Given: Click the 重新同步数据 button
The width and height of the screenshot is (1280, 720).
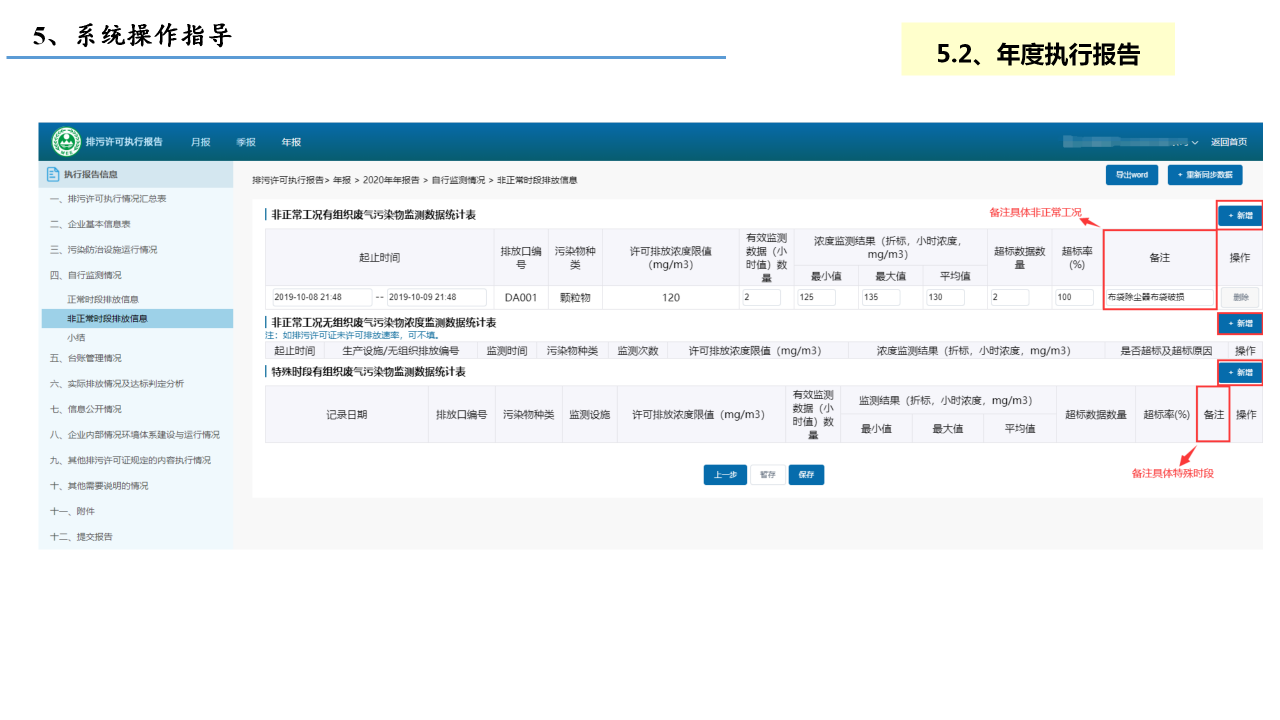Looking at the screenshot, I should [x=1204, y=175].
